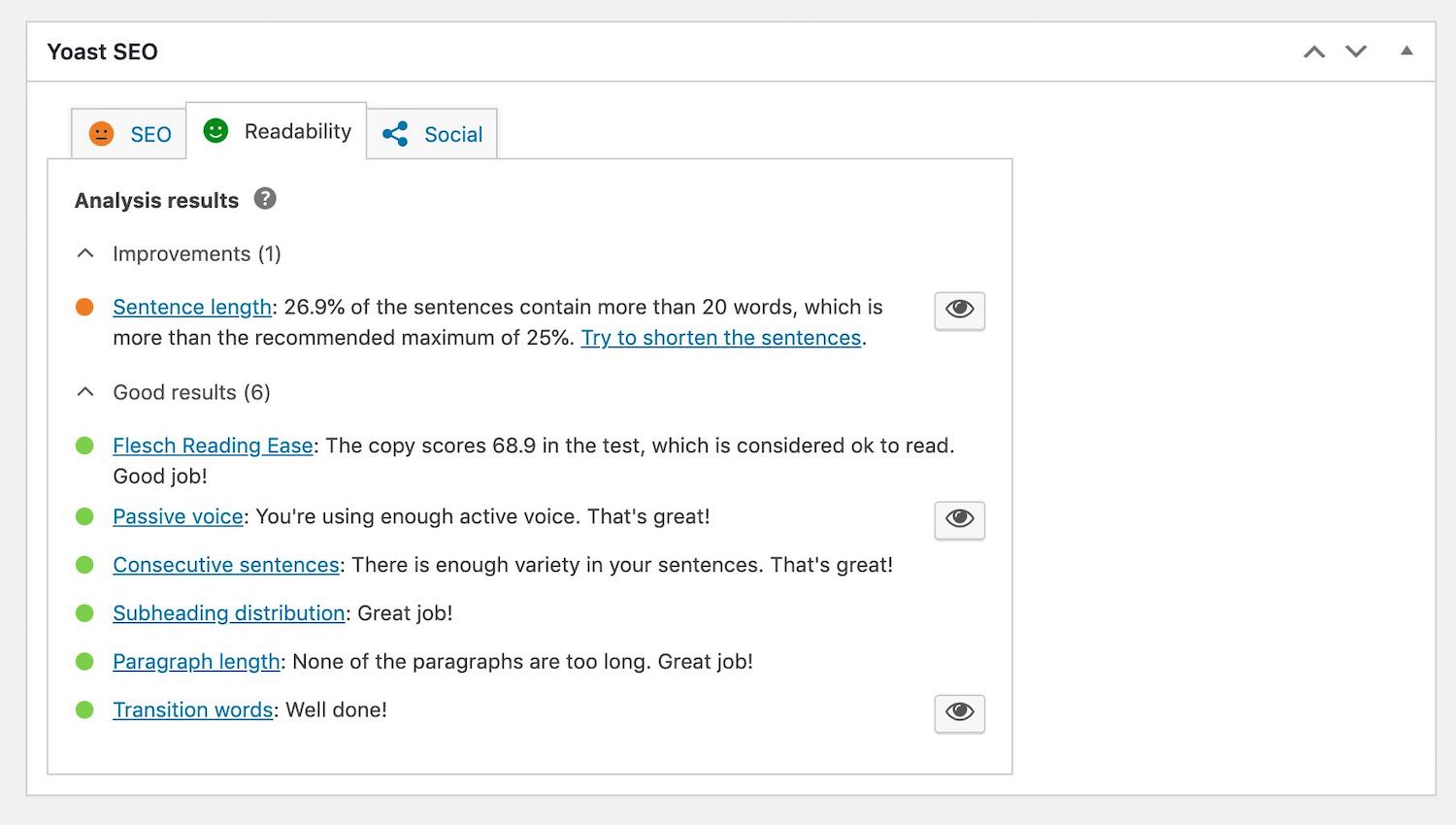1456x825 pixels.
Task: Click the Social share icon
Action: pyautogui.click(x=395, y=134)
